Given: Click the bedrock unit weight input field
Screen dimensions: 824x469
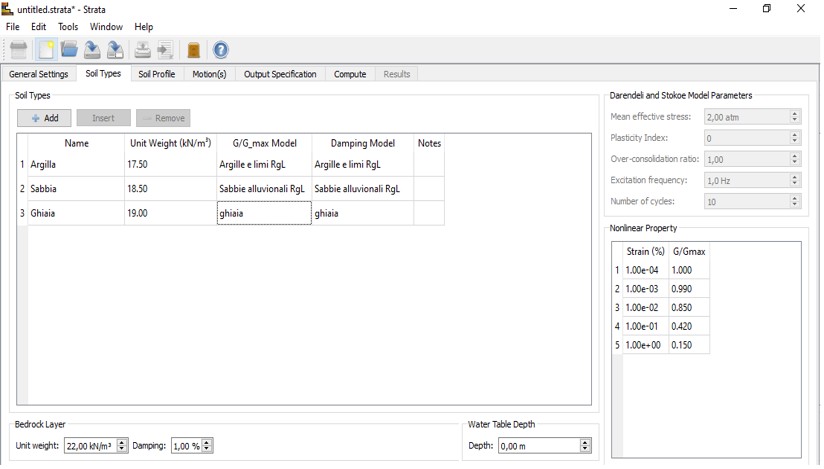Looking at the screenshot, I should tap(89, 446).
